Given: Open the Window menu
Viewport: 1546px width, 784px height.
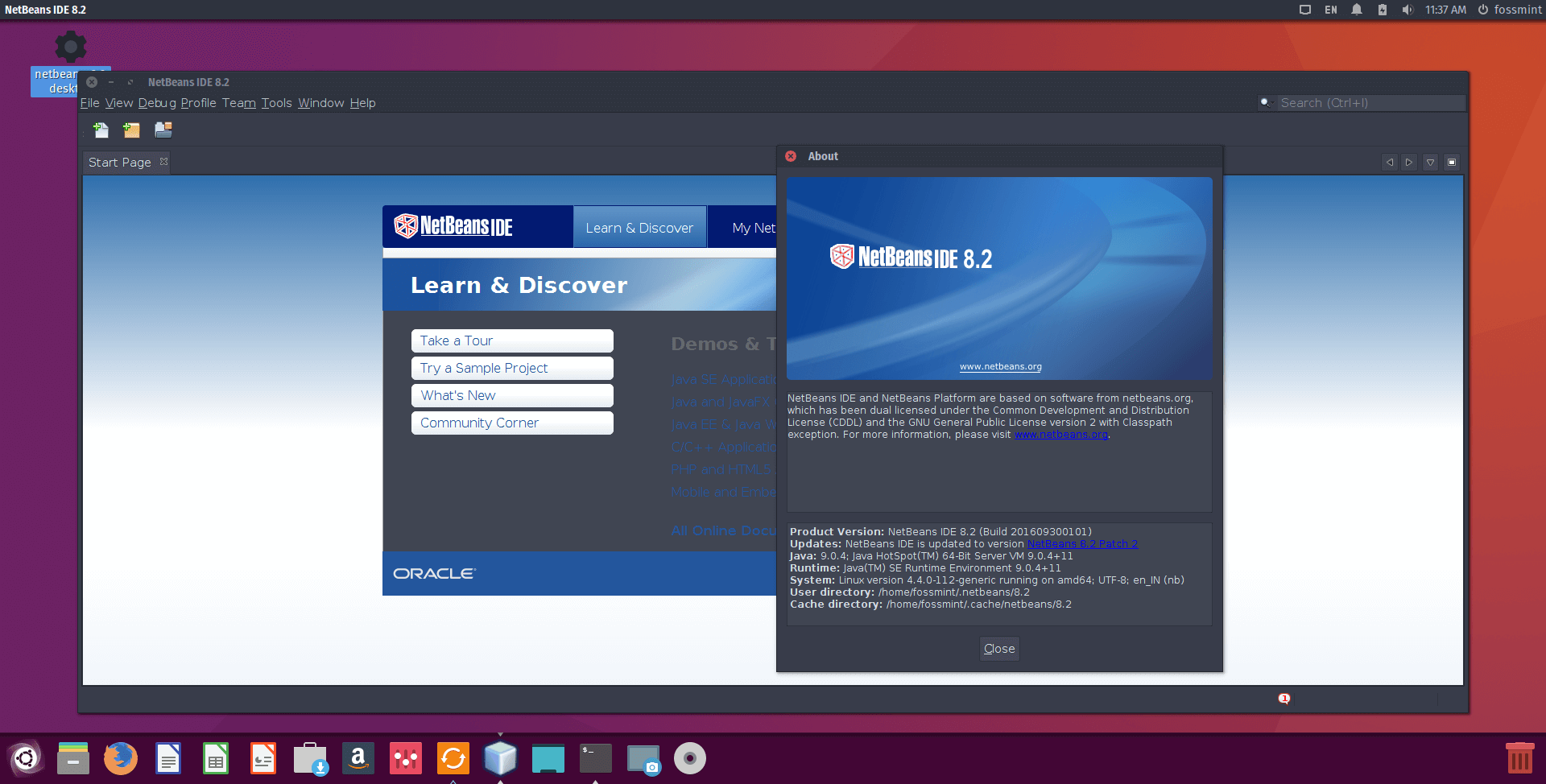Looking at the screenshot, I should 321,103.
